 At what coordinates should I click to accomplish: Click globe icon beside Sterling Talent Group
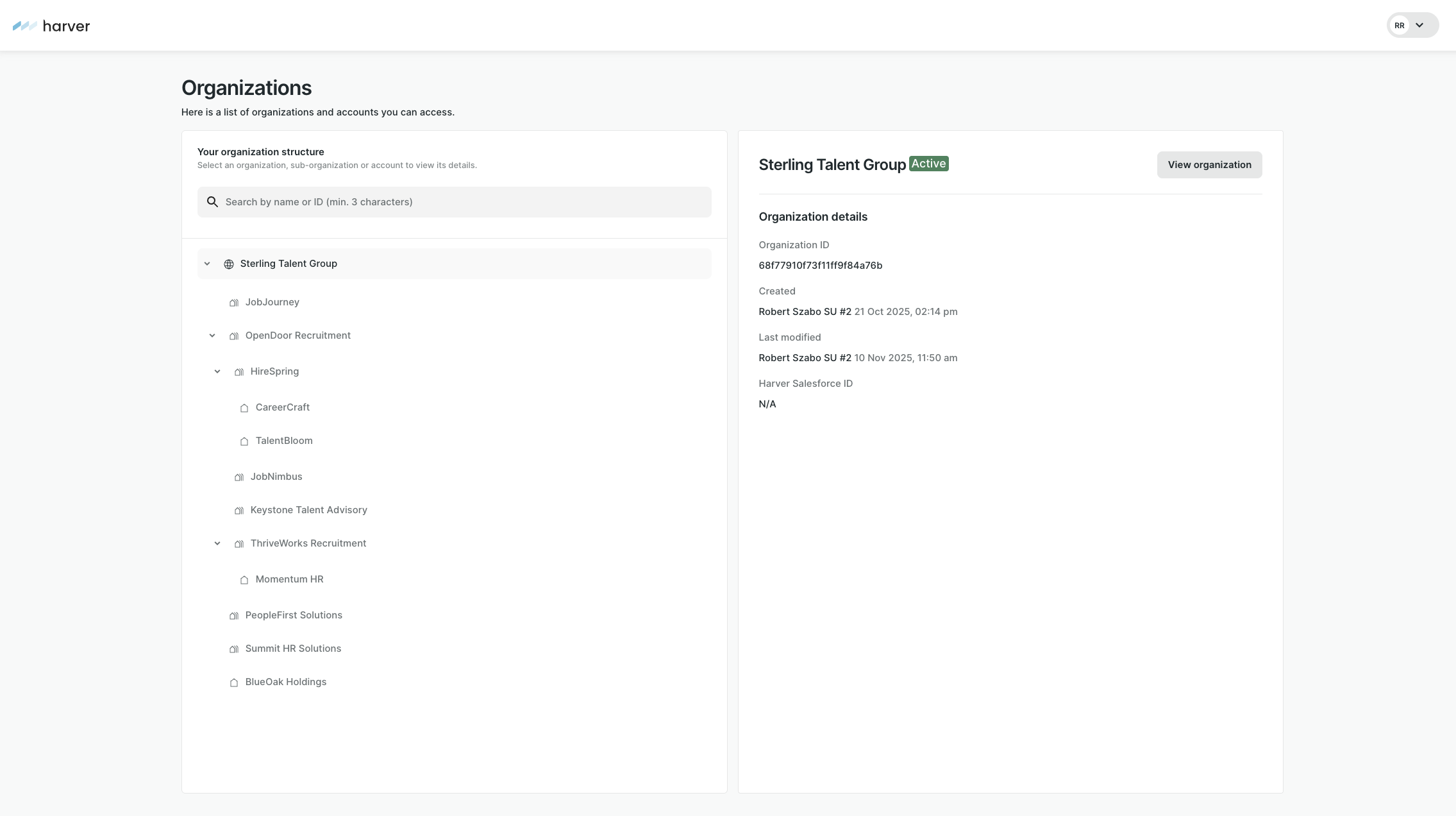[x=229, y=264]
